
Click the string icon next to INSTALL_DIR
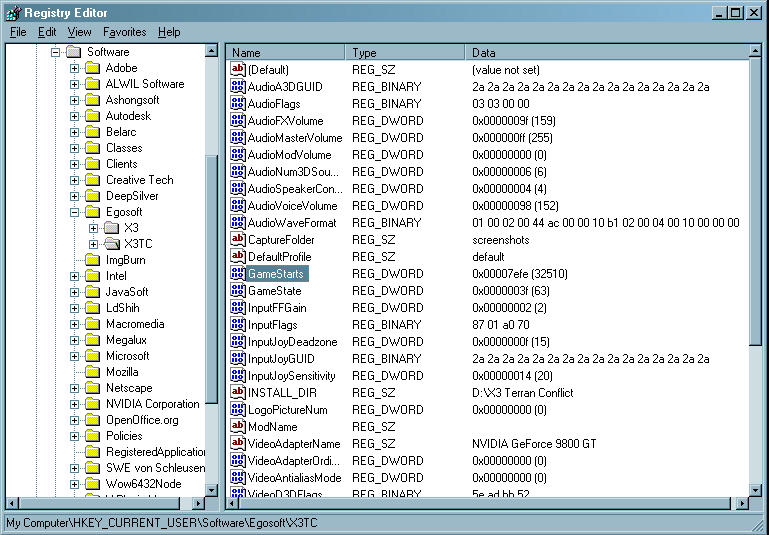[238, 392]
